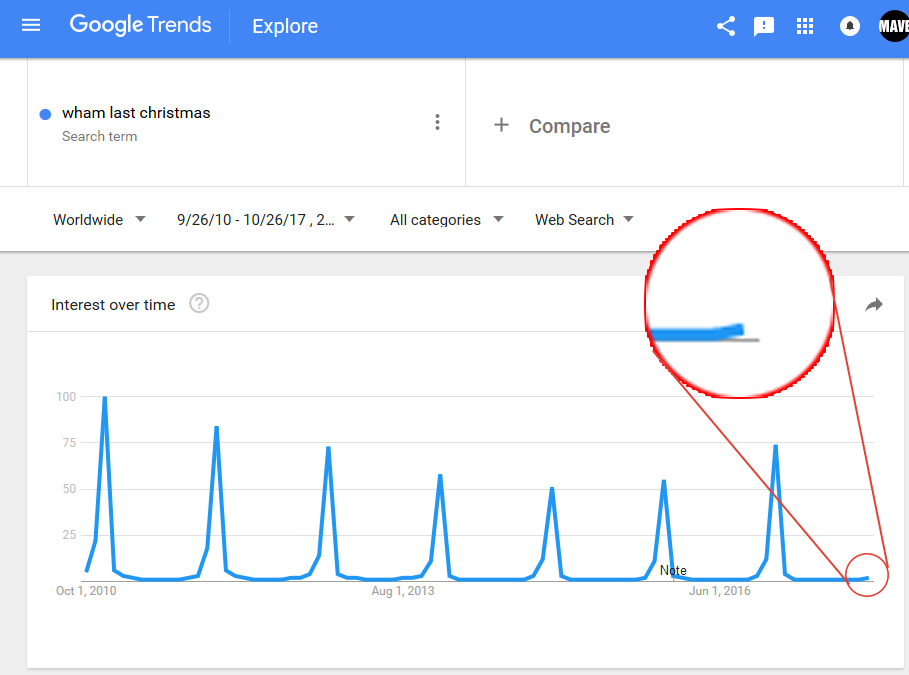
Task: Click the plus icon to add comparison
Action: pos(501,125)
